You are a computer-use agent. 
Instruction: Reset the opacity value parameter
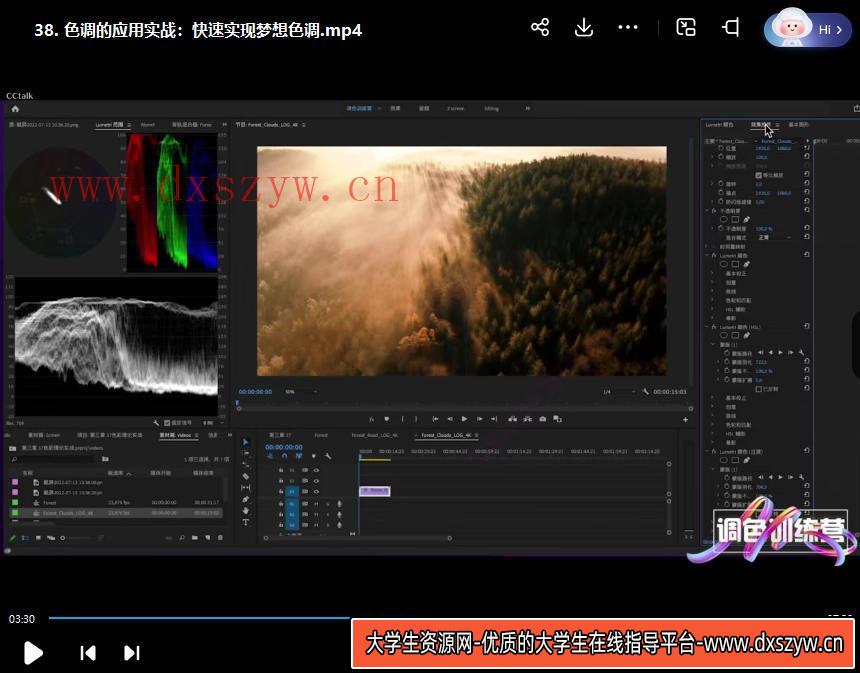pos(807,228)
